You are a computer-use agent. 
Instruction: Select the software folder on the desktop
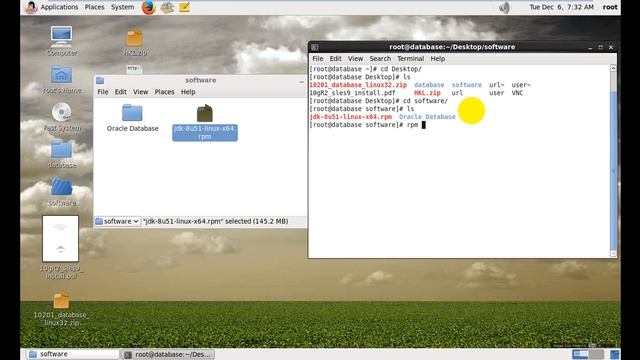tap(62, 192)
